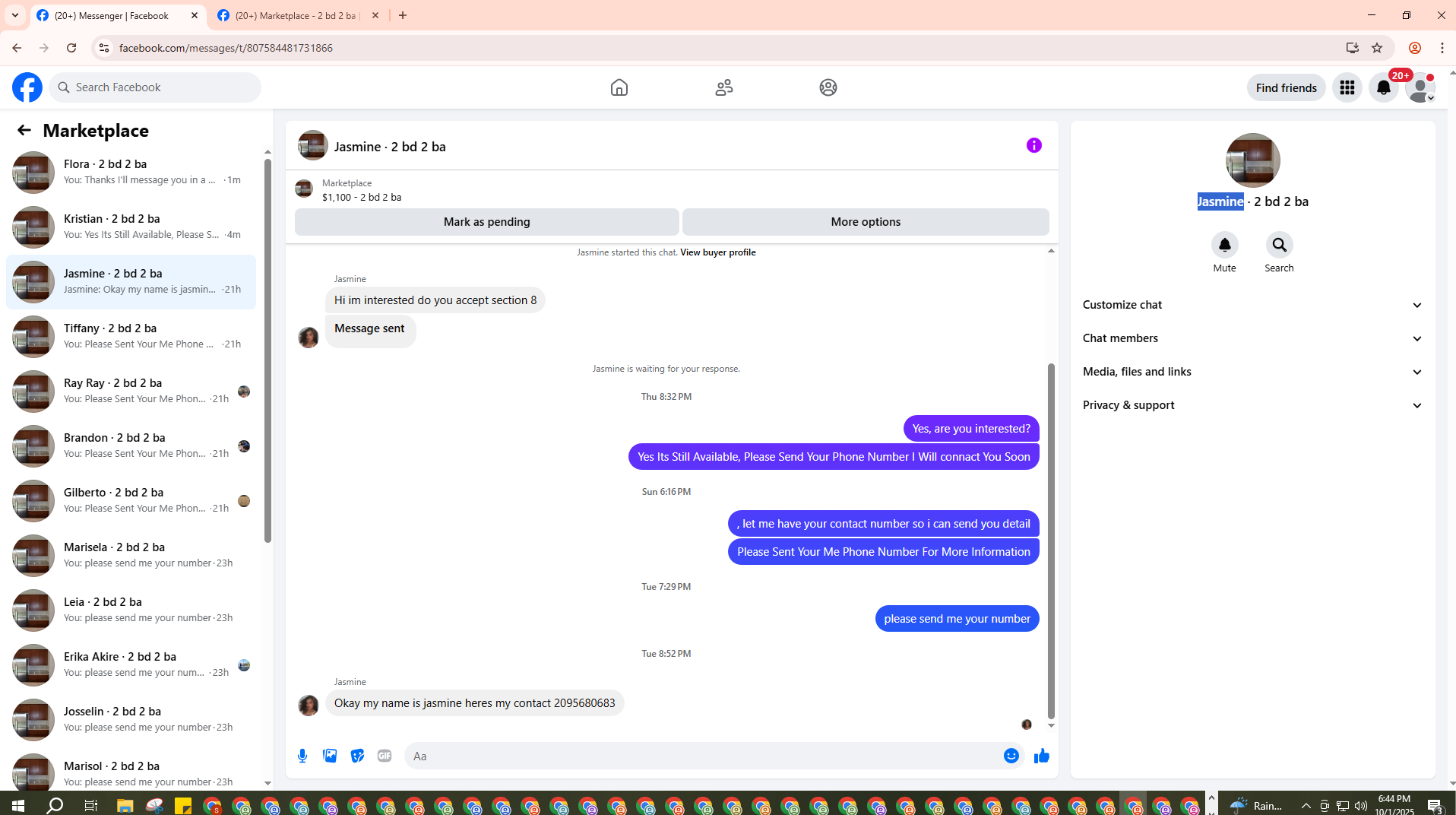Open the Windows Start menu
The width and height of the screenshot is (1456, 815).
(x=18, y=805)
